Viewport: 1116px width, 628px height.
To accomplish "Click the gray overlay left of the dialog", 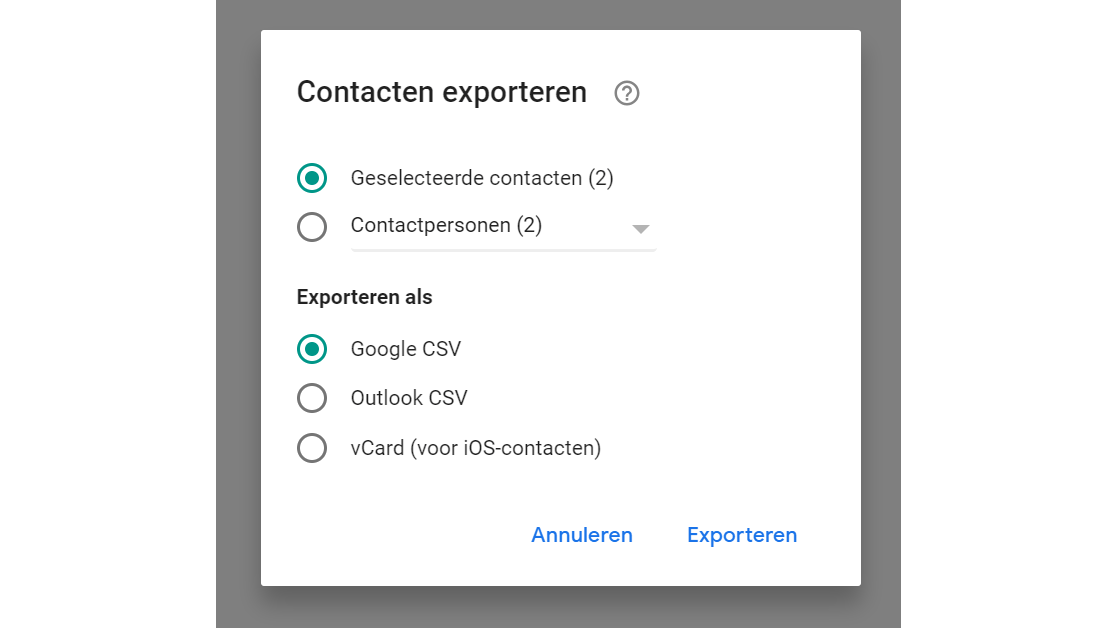I will pyautogui.click(x=238, y=314).
